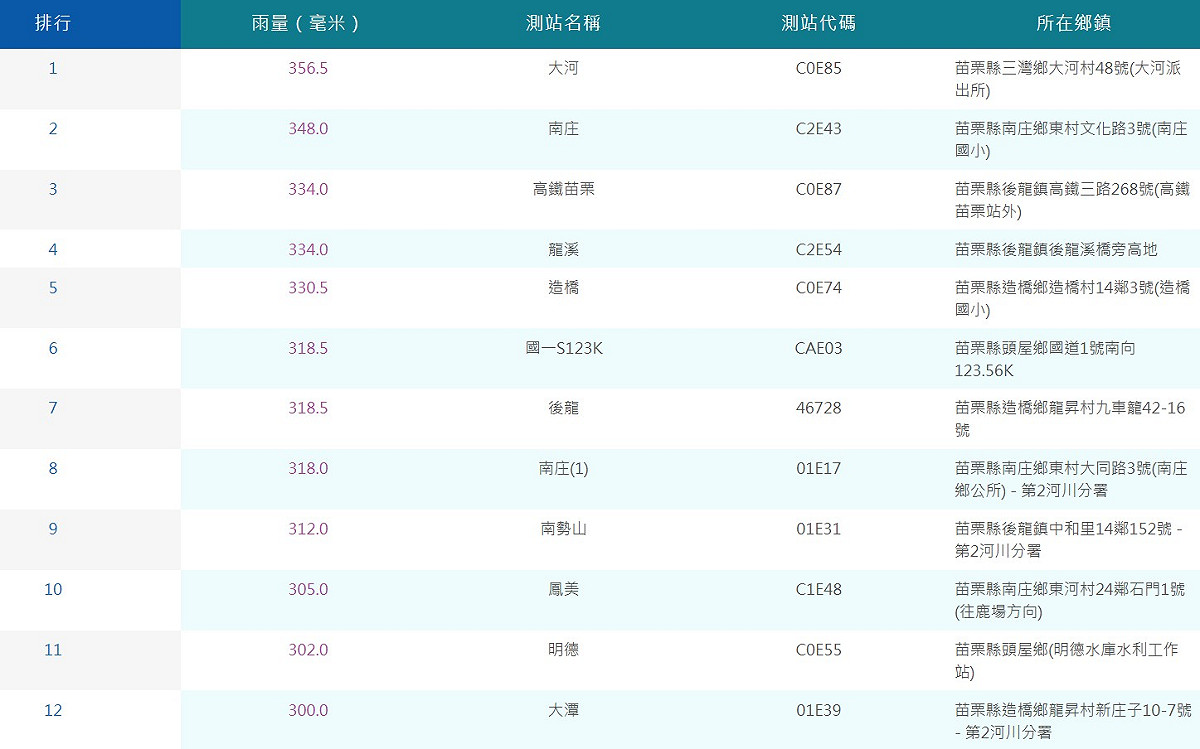
Task: Click station name 大潭
Action: (x=563, y=711)
